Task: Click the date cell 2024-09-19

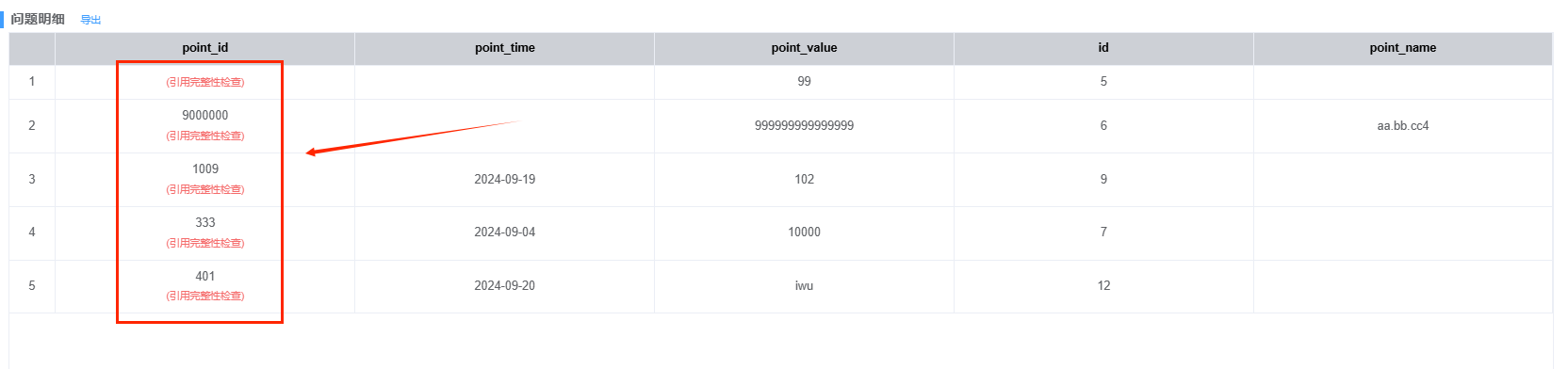Action: click(505, 179)
